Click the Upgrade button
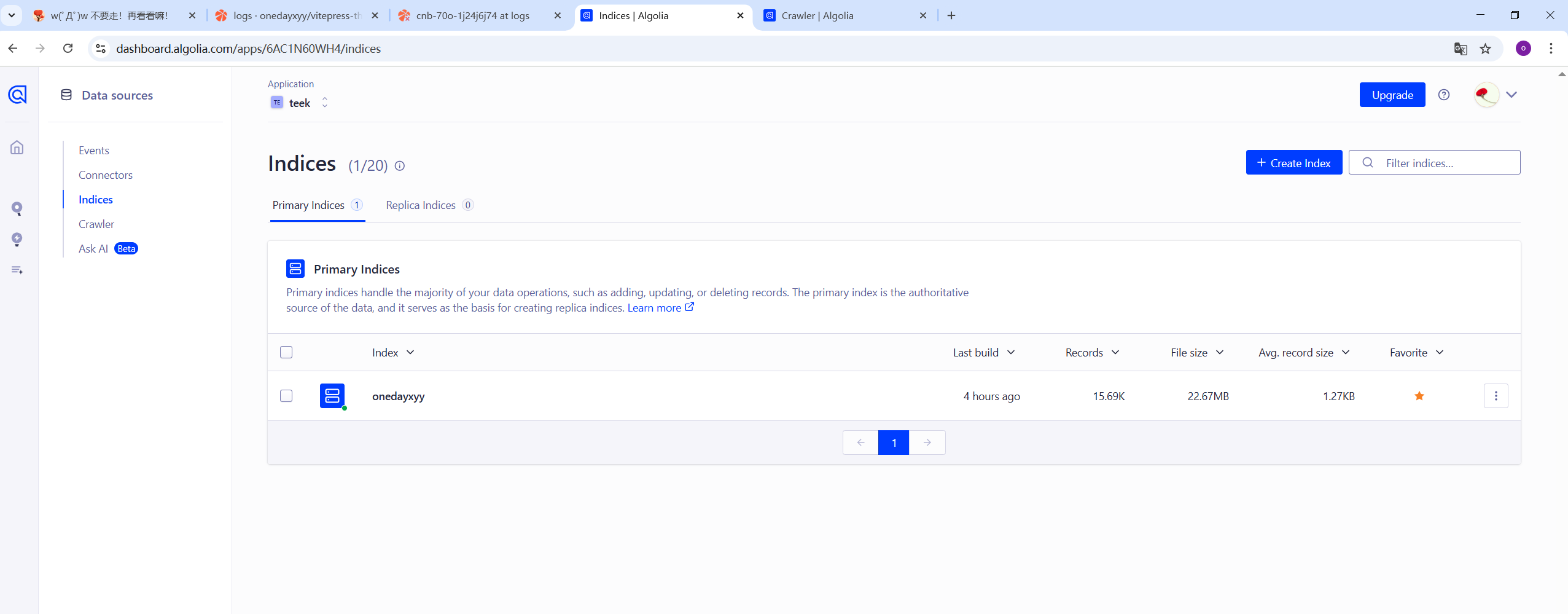The width and height of the screenshot is (1568, 614). click(x=1392, y=95)
